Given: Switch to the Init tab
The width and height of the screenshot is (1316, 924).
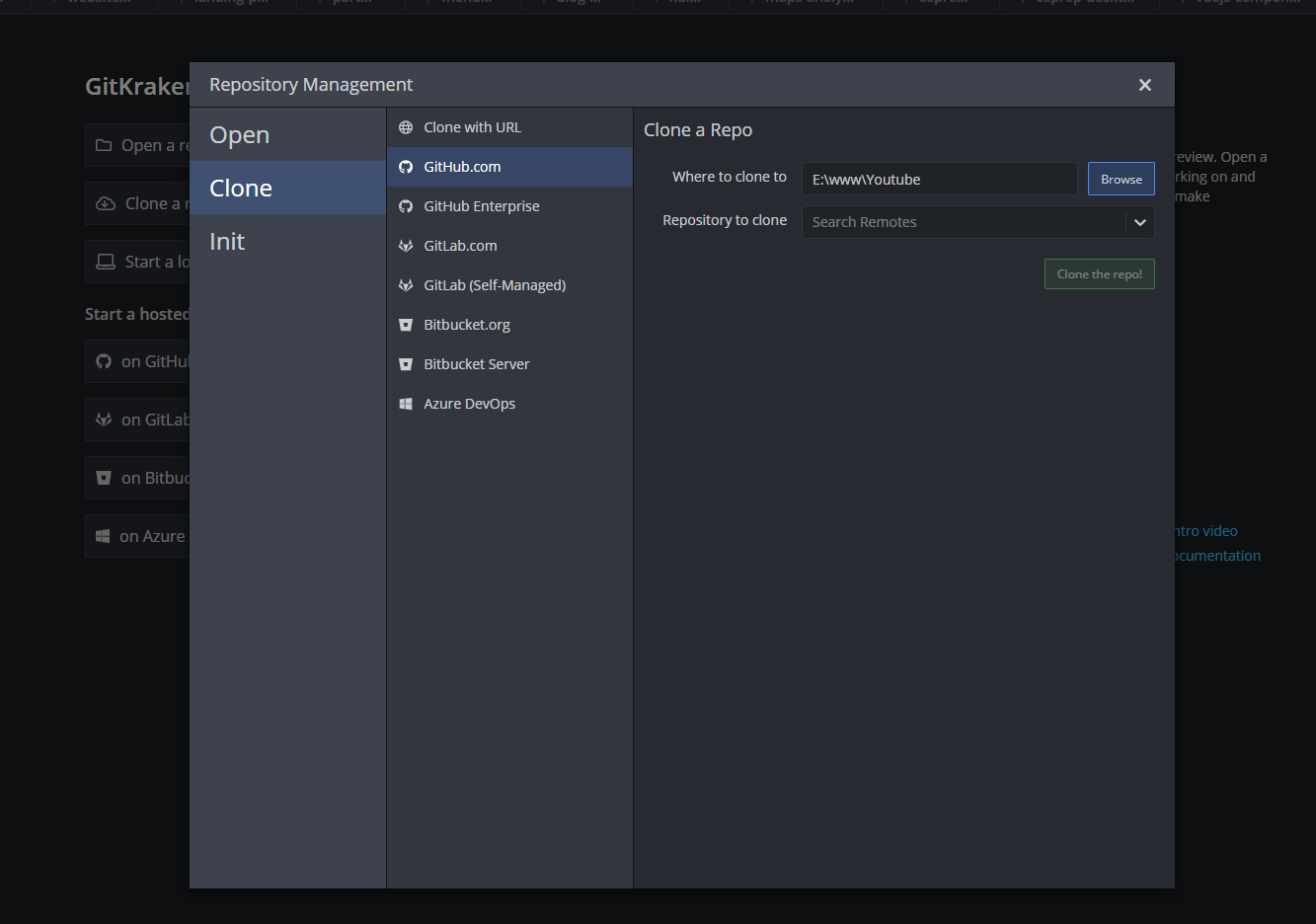Looking at the screenshot, I should click(x=287, y=241).
